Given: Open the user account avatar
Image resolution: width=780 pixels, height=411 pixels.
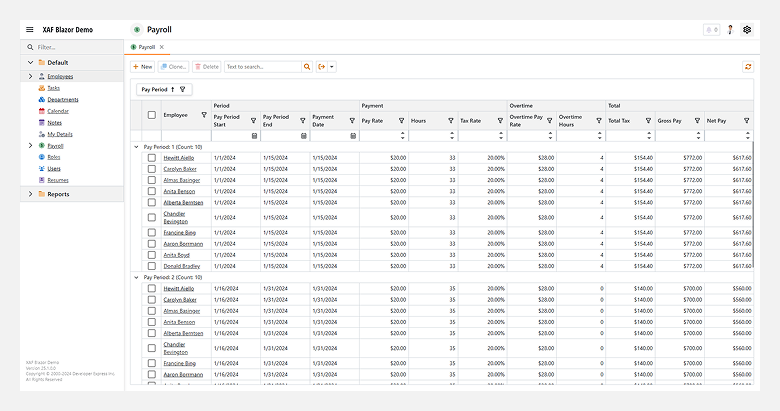Looking at the screenshot, I should point(730,30).
